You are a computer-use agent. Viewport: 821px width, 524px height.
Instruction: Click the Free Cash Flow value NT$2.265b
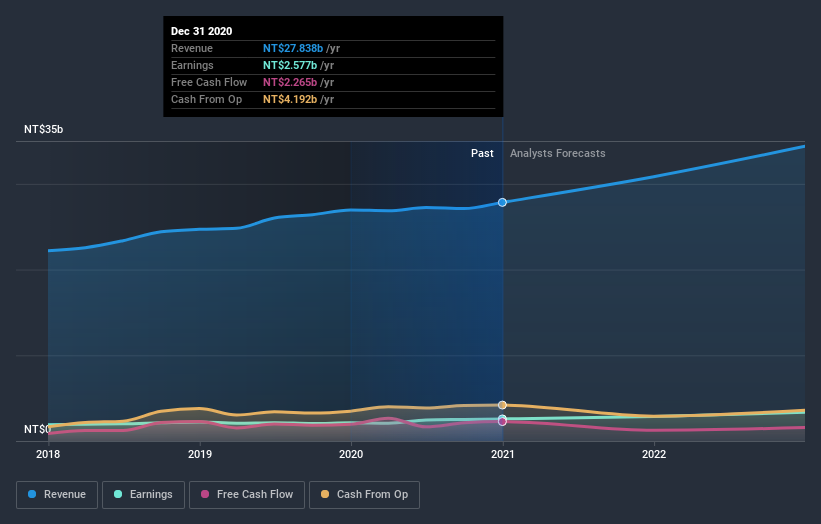[x=290, y=82]
